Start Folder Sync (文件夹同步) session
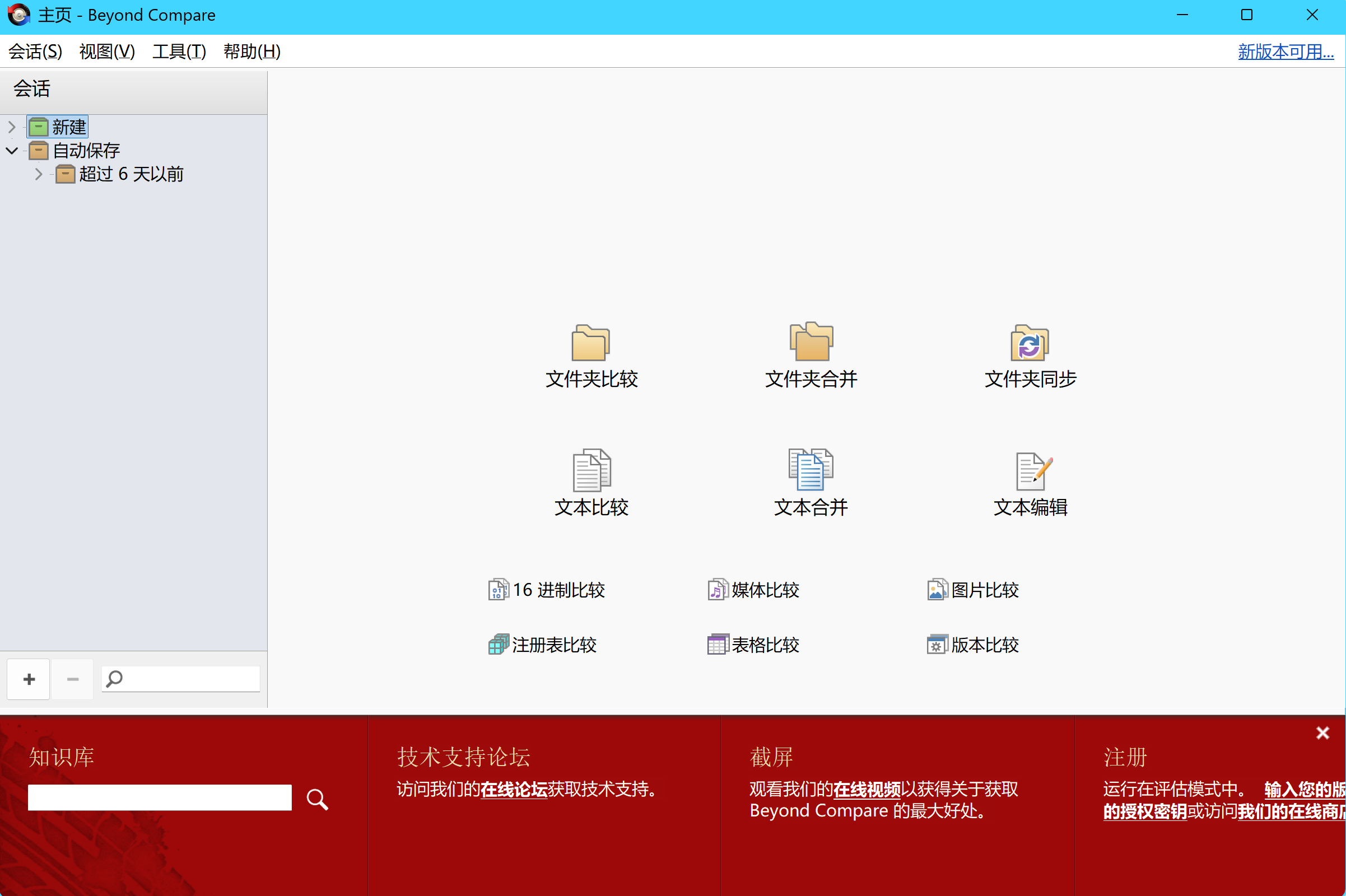The image size is (1346, 896). pyautogui.click(x=1030, y=343)
